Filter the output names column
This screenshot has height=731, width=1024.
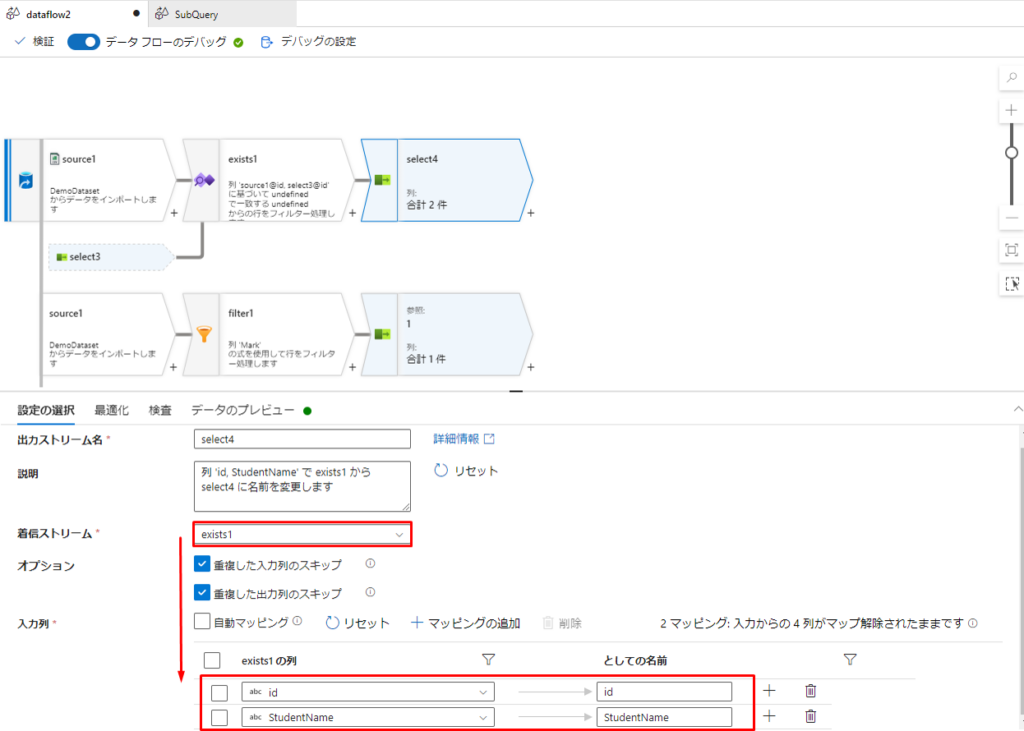pyautogui.click(x=850, y=660)
